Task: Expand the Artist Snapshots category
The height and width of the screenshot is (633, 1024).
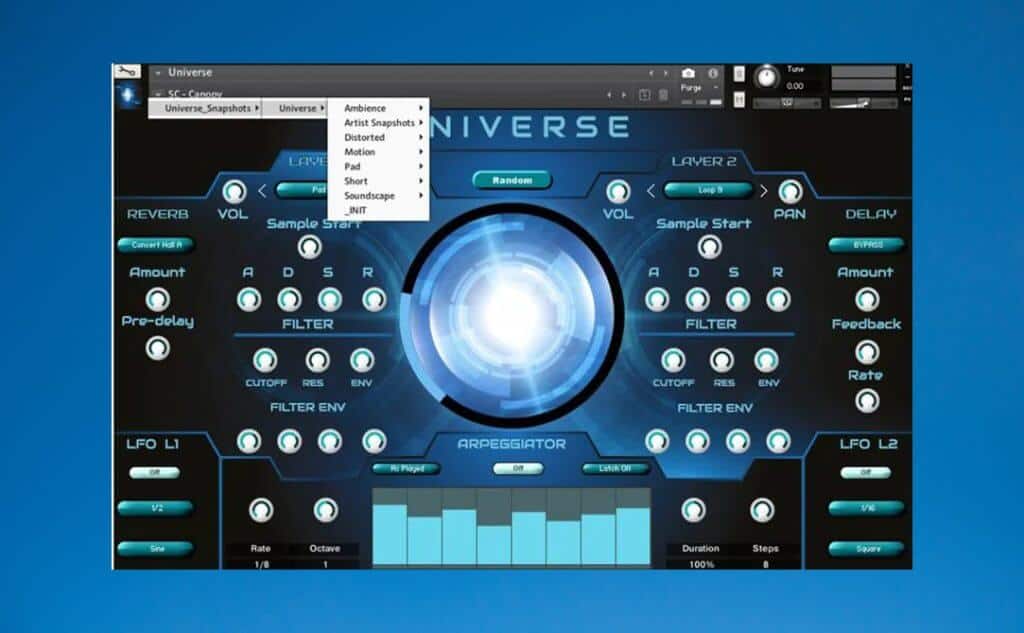Action: 379,123
